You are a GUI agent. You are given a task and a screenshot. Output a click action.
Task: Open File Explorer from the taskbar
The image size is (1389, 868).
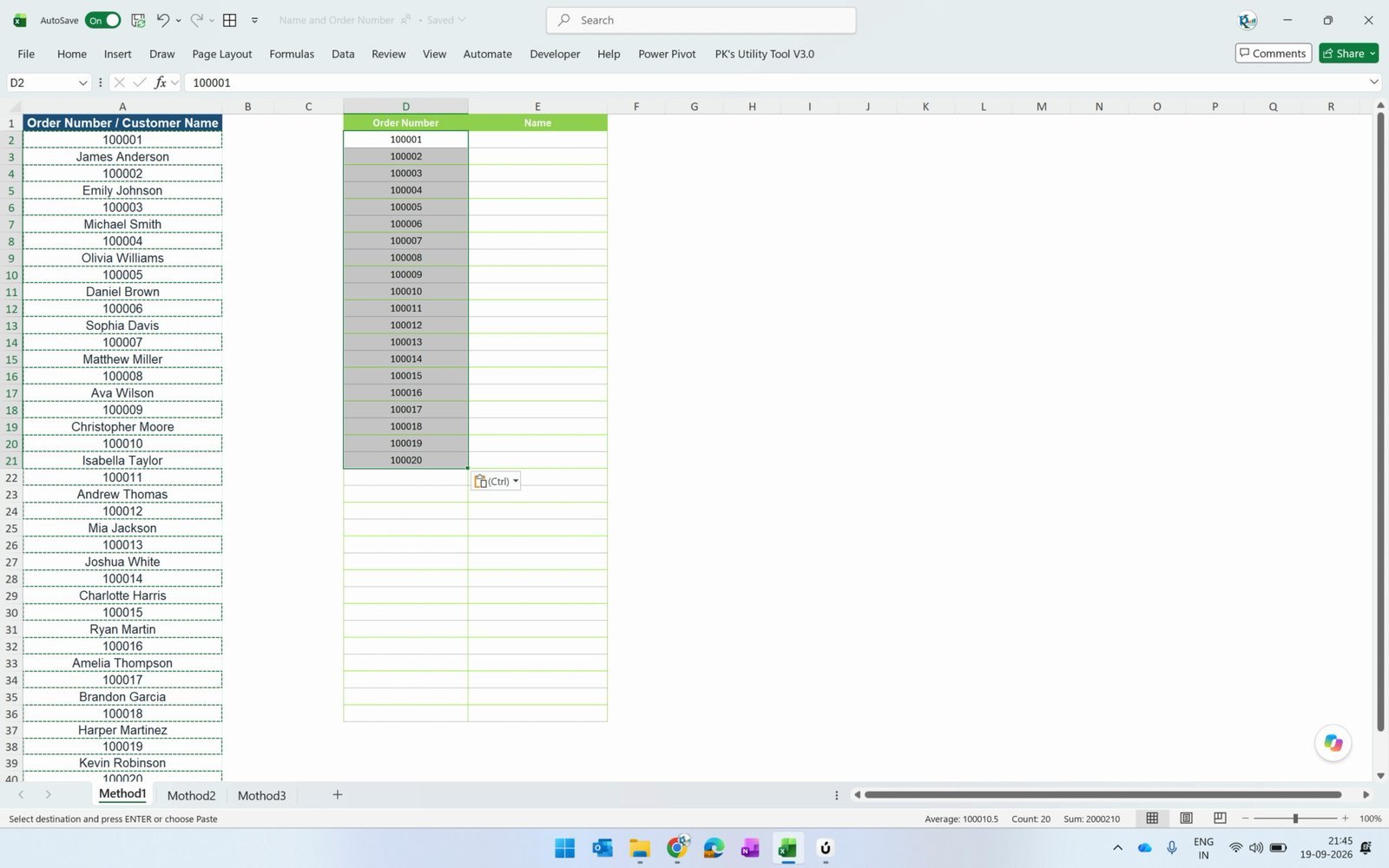(x=640, y=848)
